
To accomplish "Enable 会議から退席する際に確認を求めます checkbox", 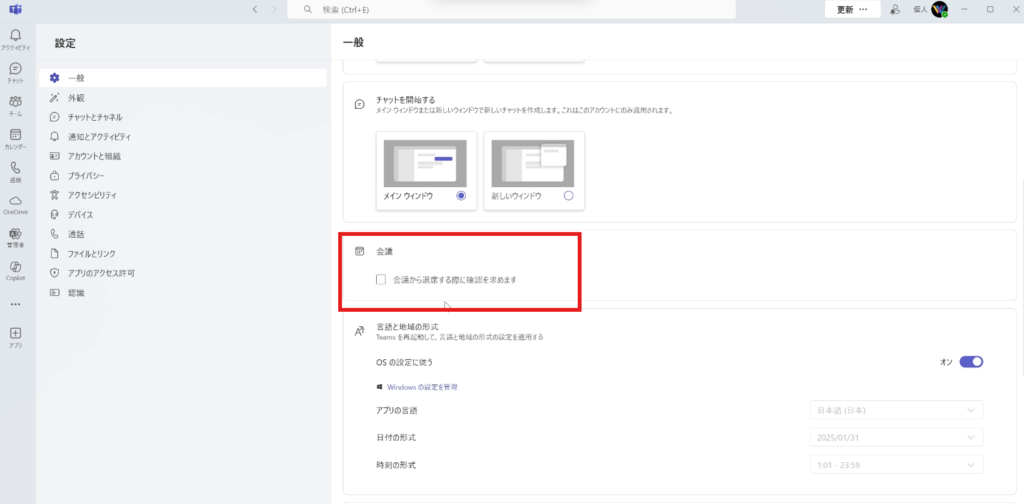I will [x=381, y=280].
